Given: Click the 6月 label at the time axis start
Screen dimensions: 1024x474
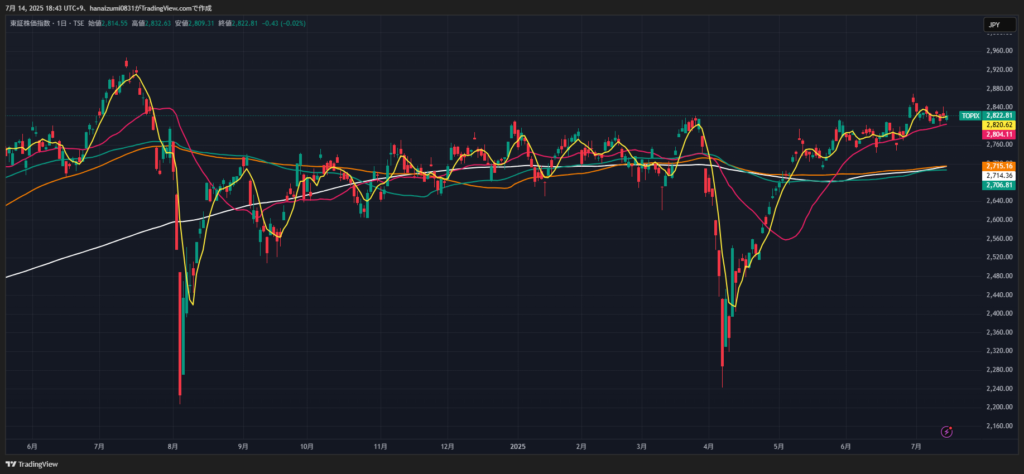Looking at the screenshot, I should tap(32, 447).
